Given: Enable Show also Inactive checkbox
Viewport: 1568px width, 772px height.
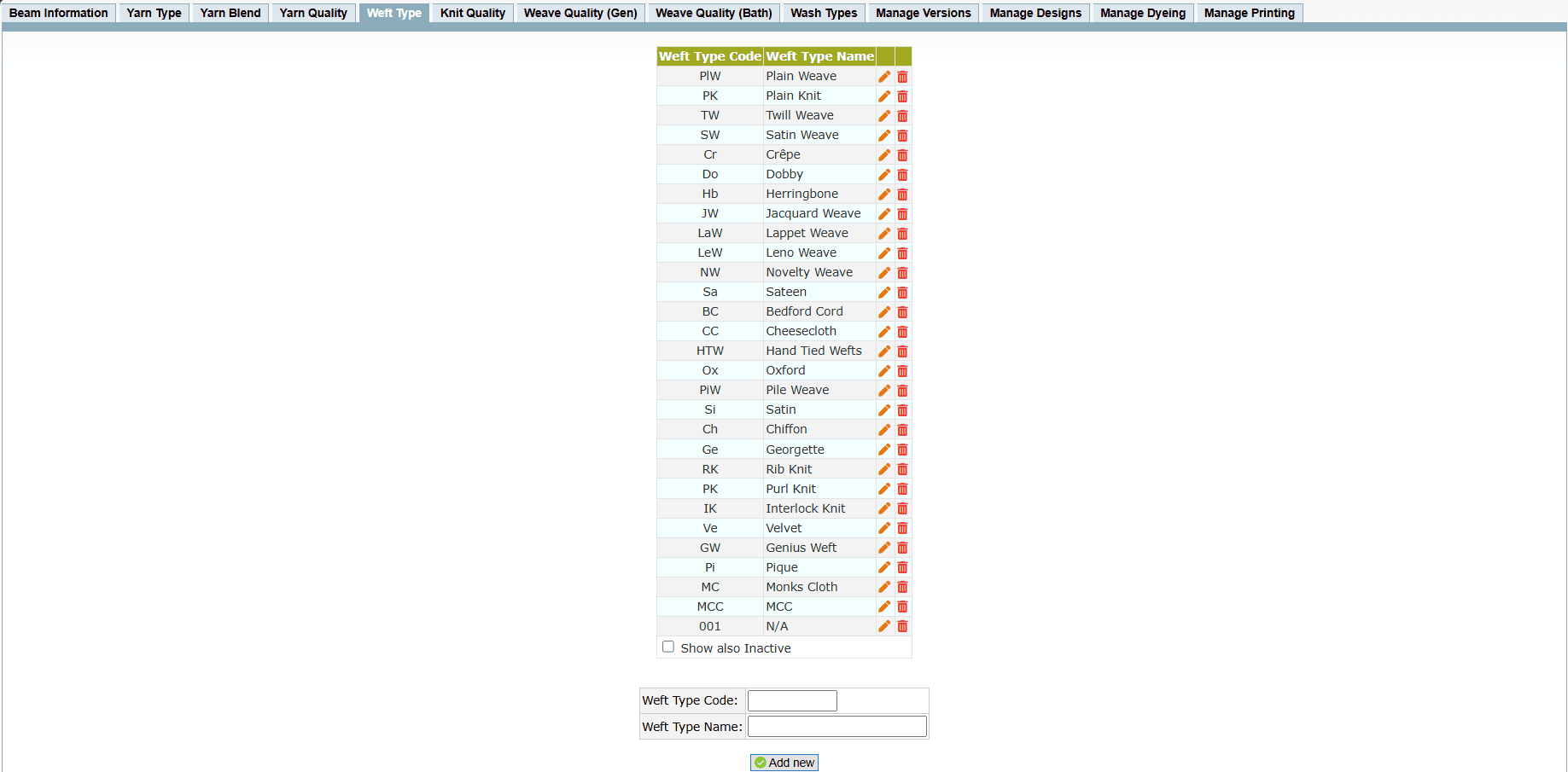Looking at the screenshot, I should [668, 647].
